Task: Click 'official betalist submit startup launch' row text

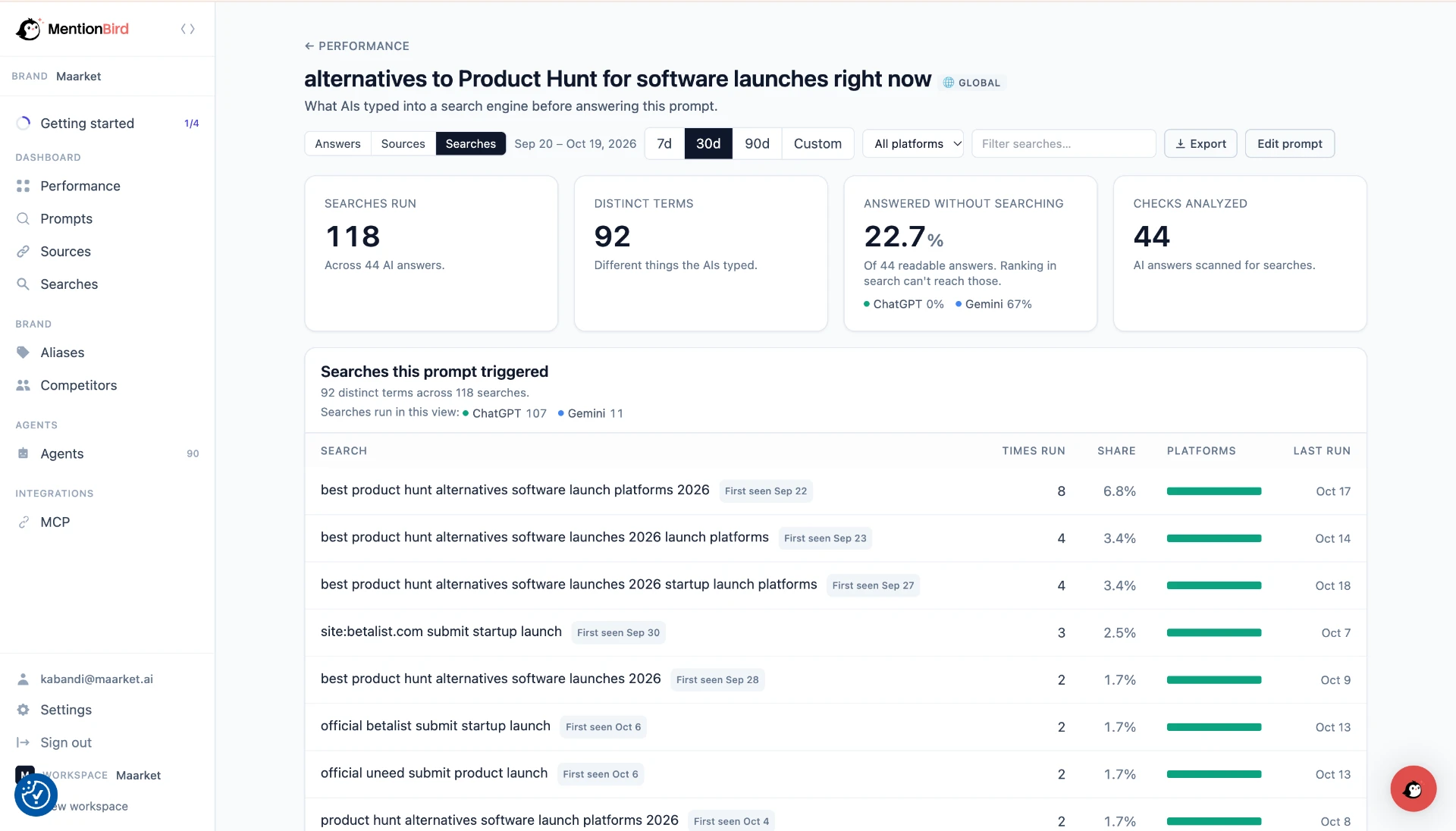Action: pos(435,726)
